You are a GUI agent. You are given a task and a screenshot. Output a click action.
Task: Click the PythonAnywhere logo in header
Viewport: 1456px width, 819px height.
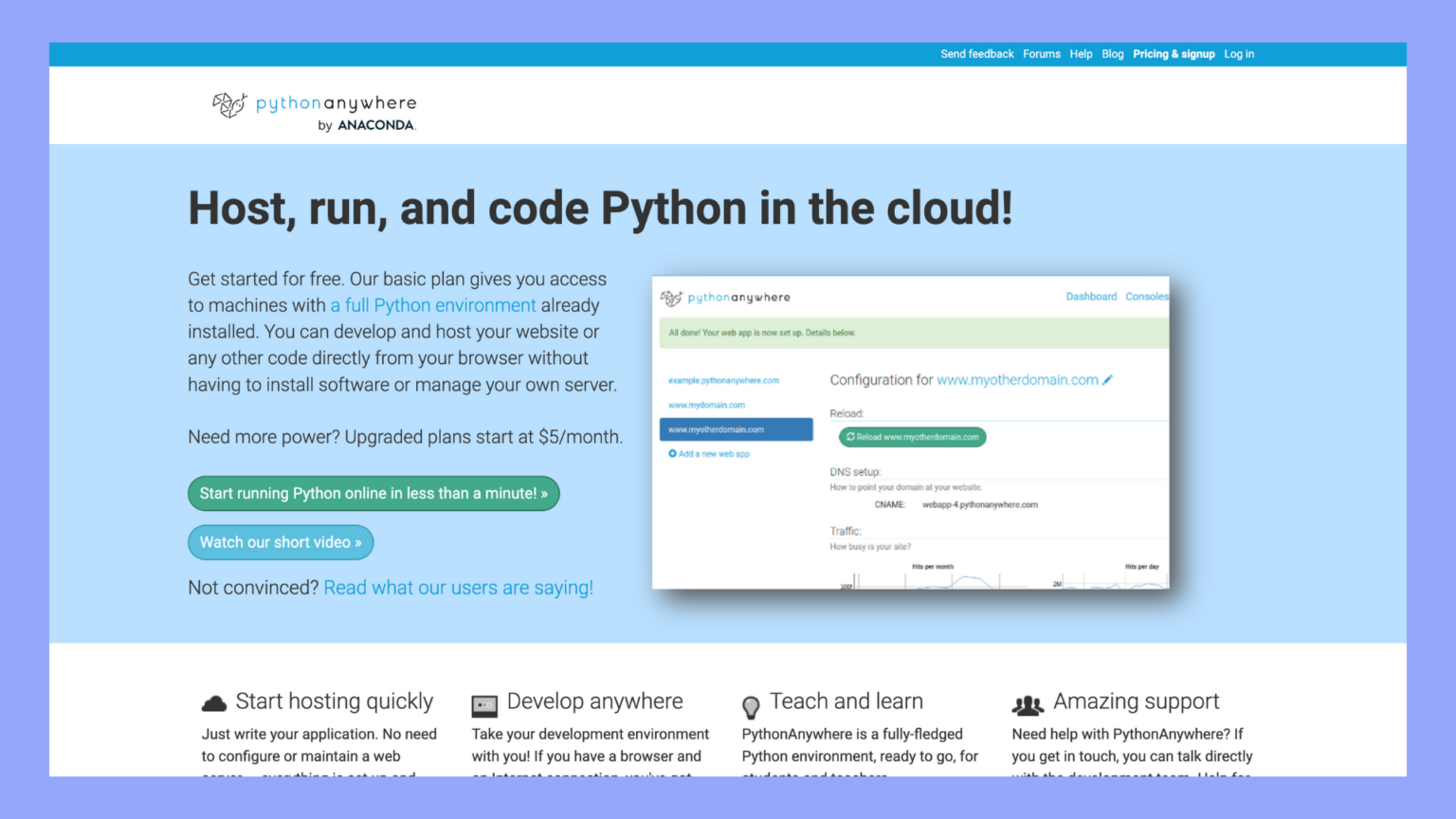(314, 111)
